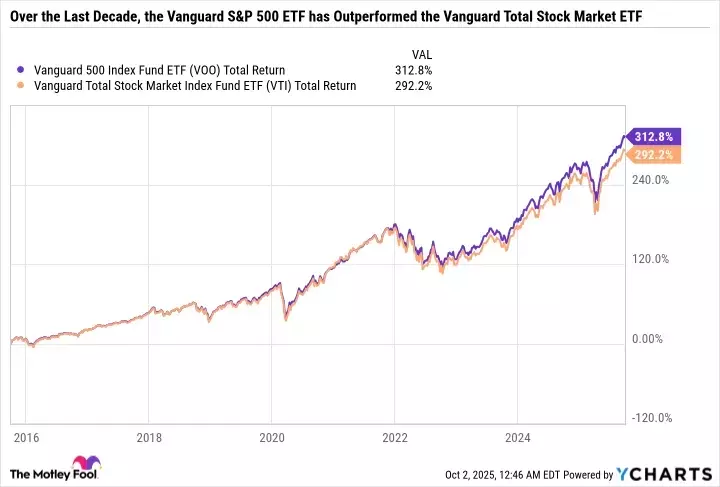Image resolution: width=720 pixels, height=487 pixels.
Task: Click the 2024 x-axis label
Action: [516, 437]
